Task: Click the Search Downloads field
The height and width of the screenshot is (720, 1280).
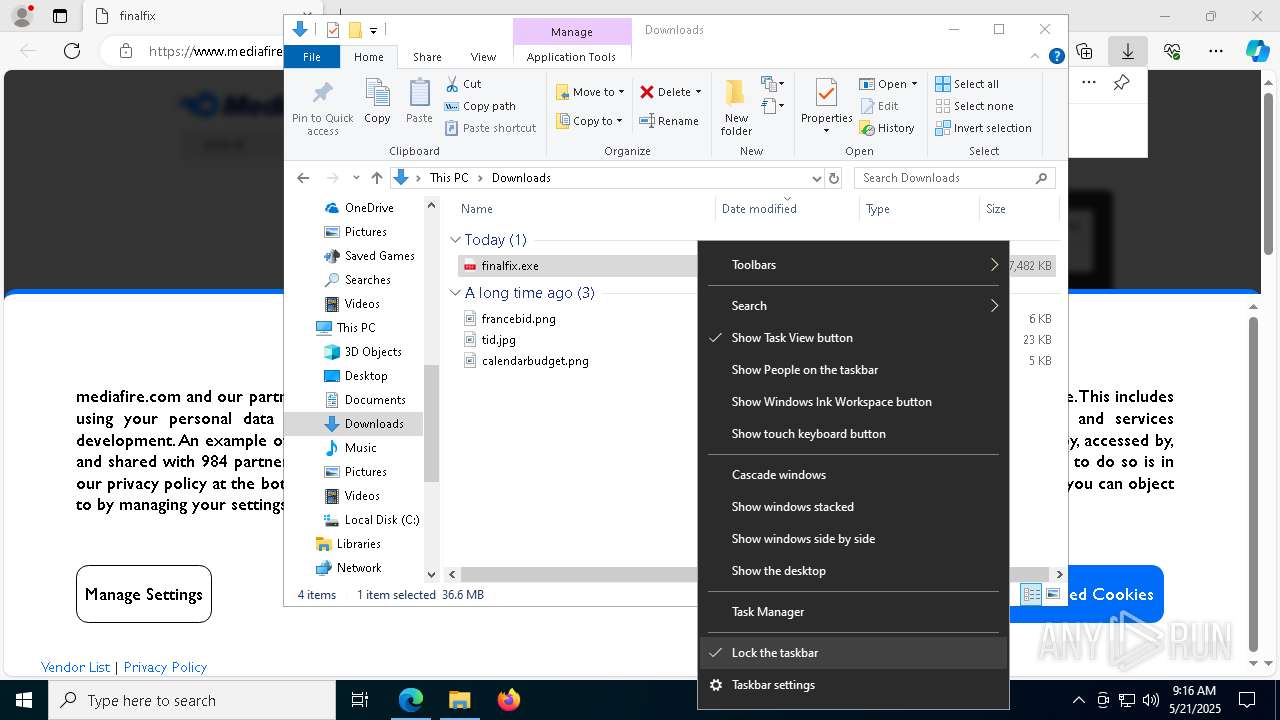Action: pyautogui.click(x=955, y=178)
